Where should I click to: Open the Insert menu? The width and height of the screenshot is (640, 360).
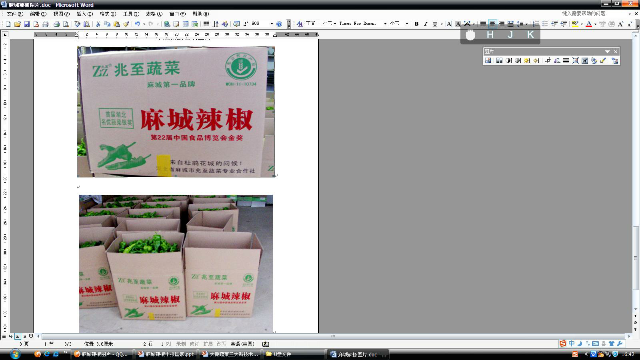pyautogui.click(x=84, y=13)
